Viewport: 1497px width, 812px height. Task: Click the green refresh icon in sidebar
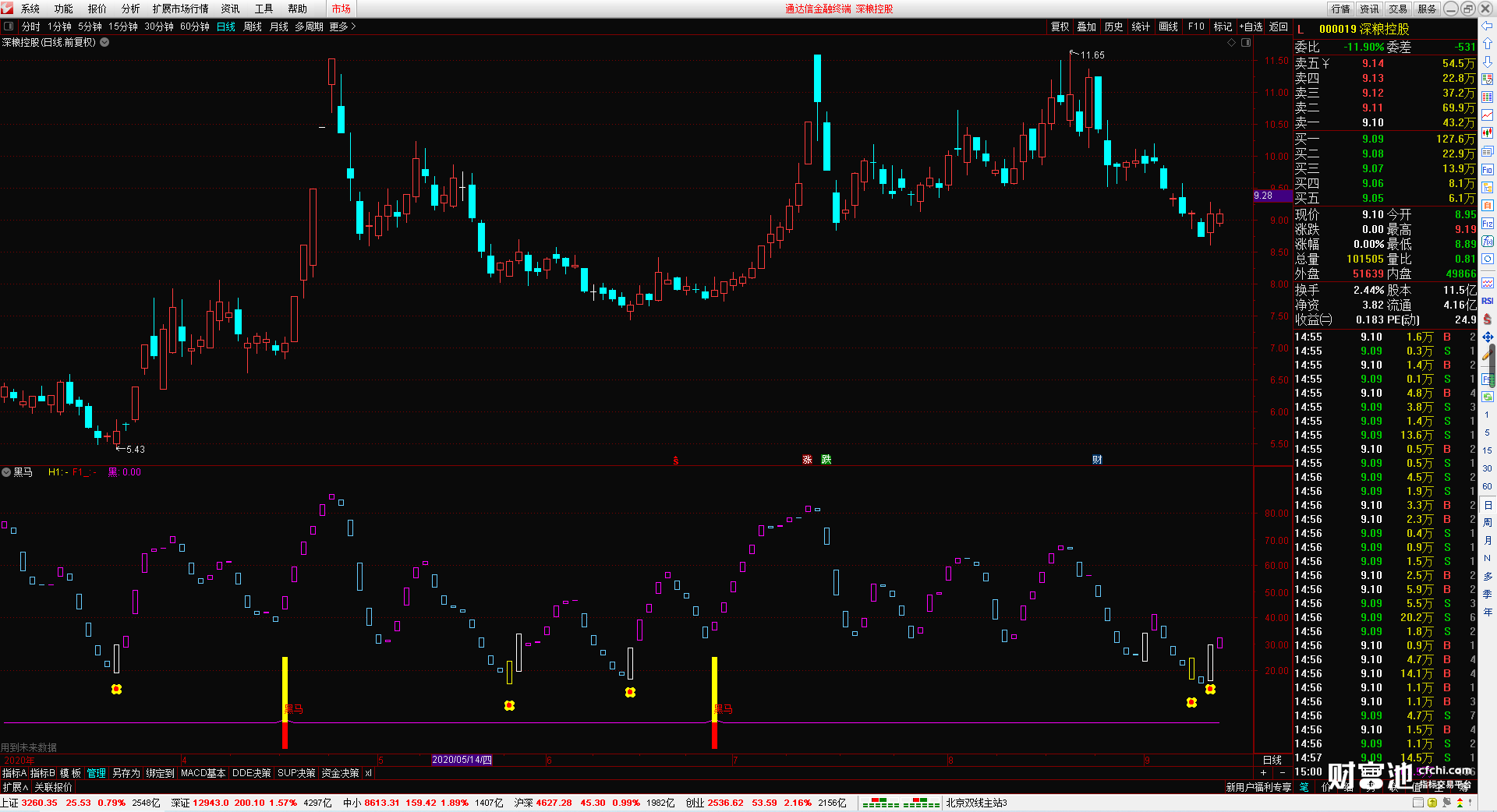1488,397
